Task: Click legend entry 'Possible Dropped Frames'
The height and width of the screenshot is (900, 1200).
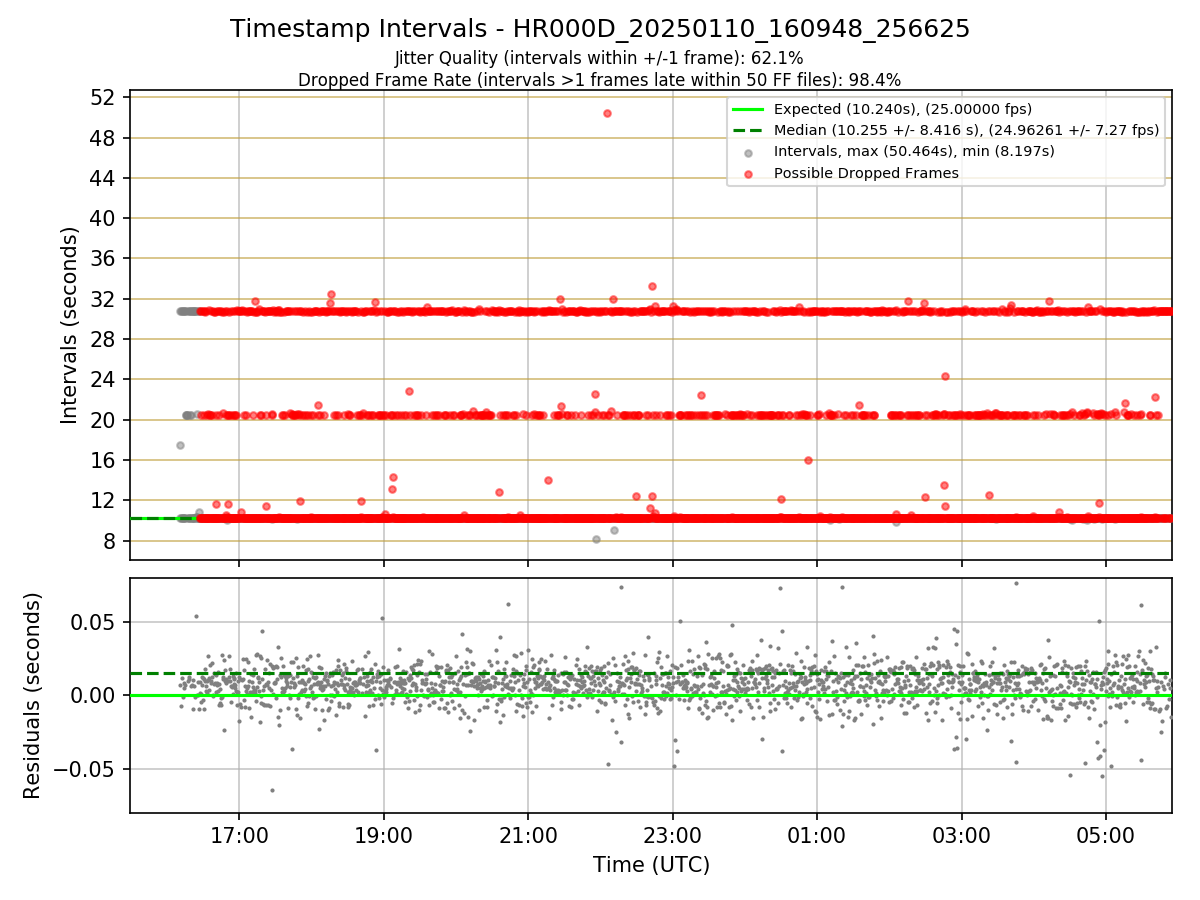Action: click(866, 173)
